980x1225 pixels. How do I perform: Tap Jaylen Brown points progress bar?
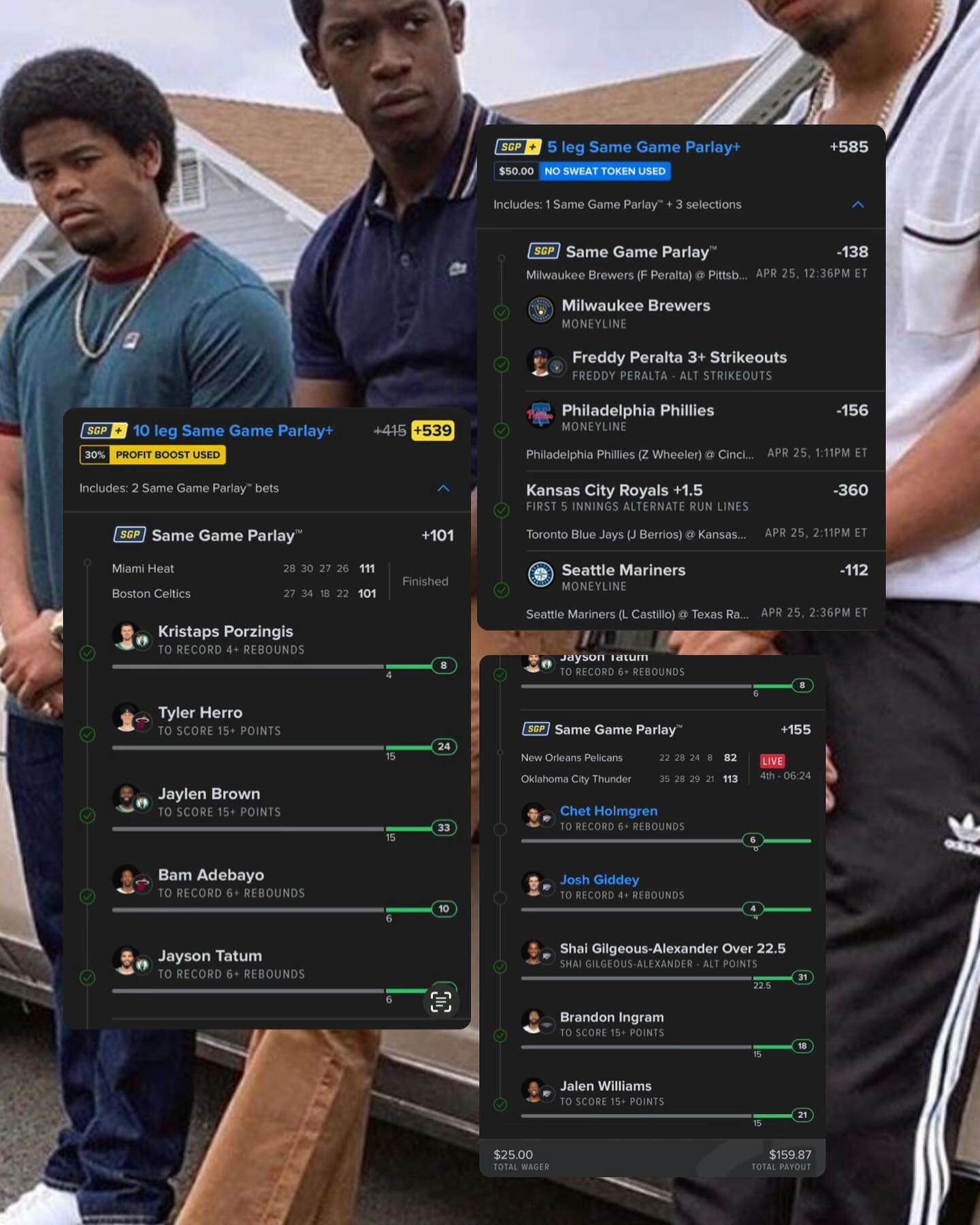[284, 828]
